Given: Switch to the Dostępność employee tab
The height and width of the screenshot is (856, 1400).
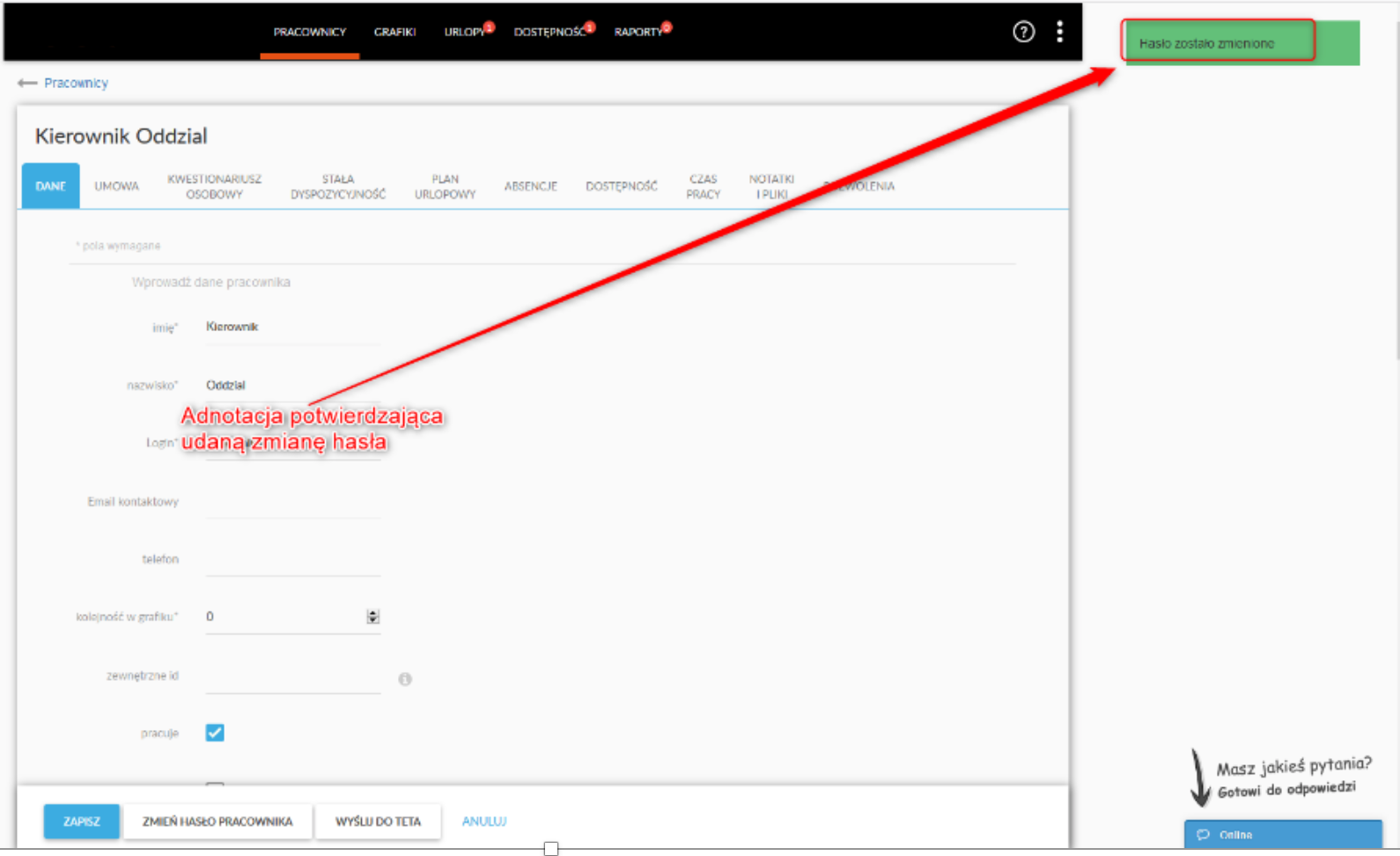Looking at the screenshot, I should (622, 186).
